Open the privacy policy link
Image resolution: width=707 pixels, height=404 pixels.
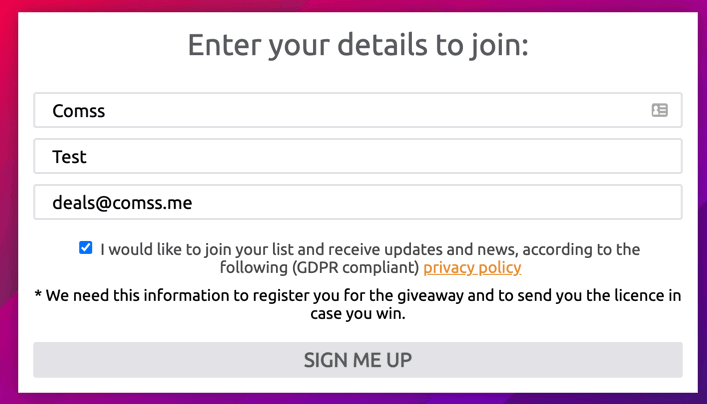point(472,268)
